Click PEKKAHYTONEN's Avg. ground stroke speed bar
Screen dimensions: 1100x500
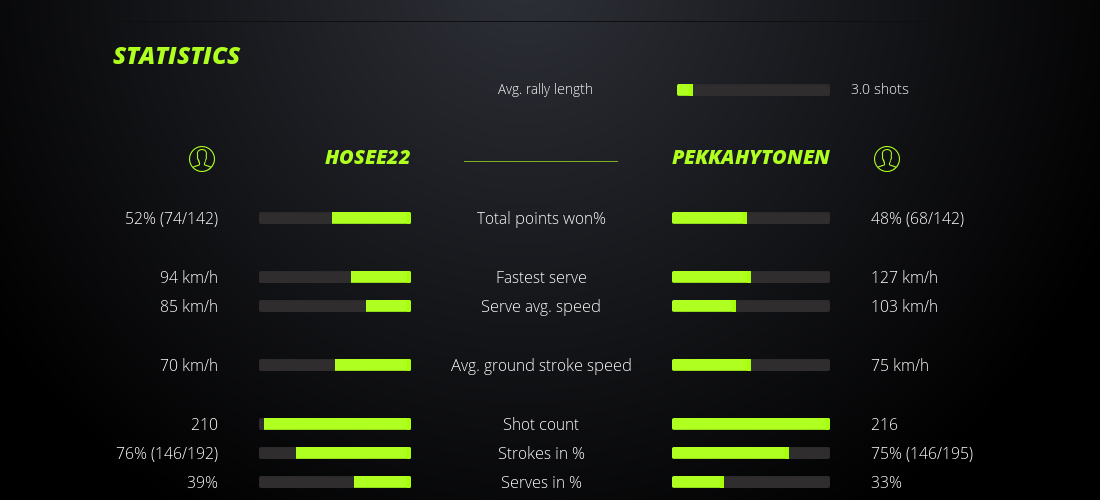pyautogui.click(x=751, y=365)
